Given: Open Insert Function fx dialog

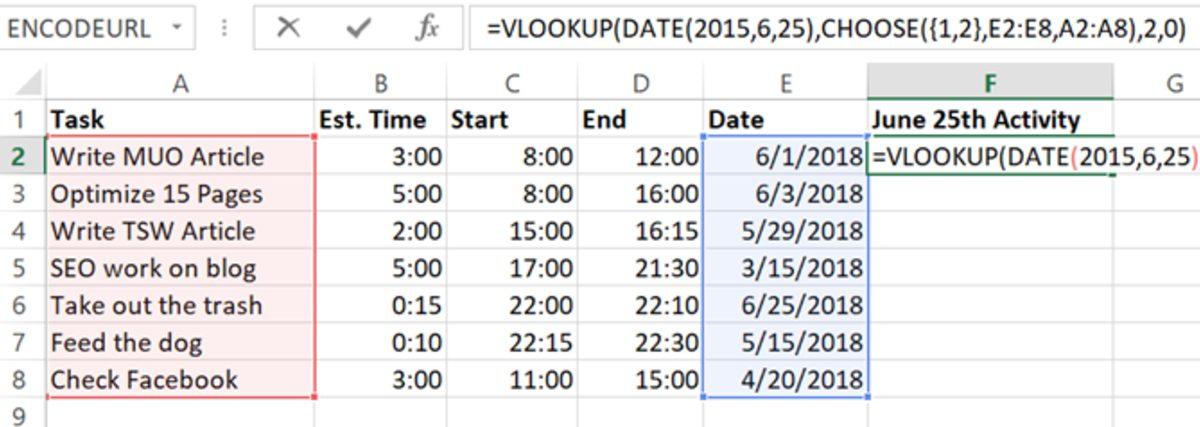Looking at the screenshot, I should point(427,29).
